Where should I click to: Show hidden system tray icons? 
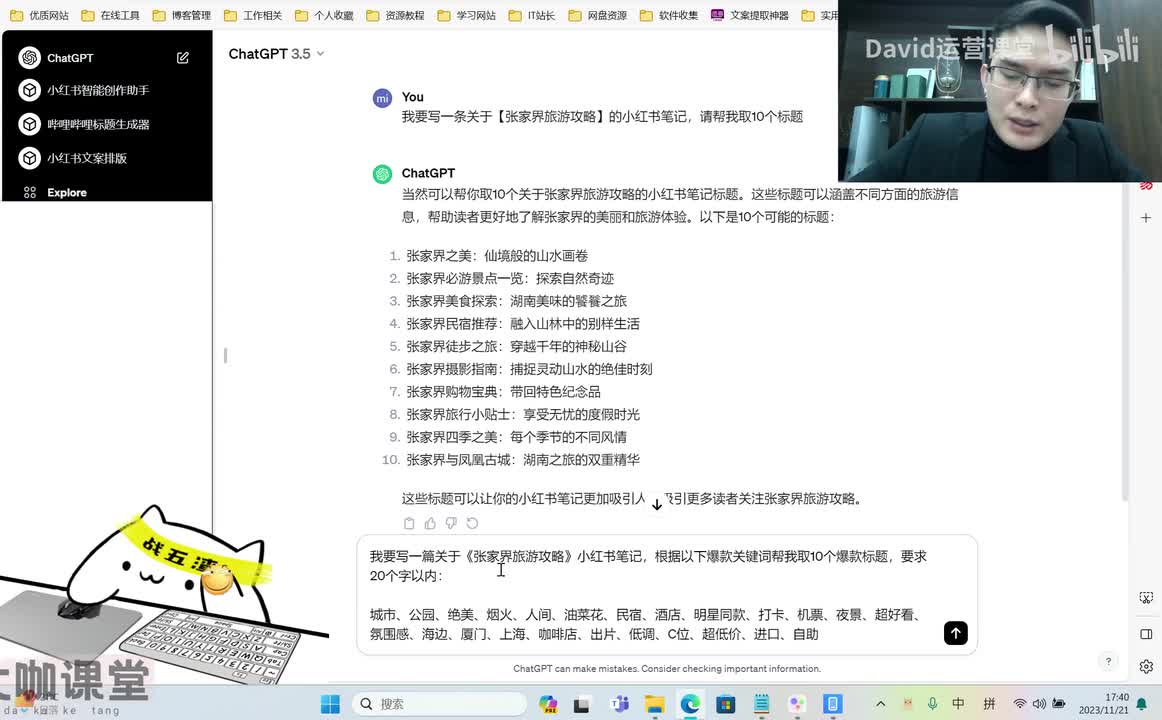coord(880,704)
